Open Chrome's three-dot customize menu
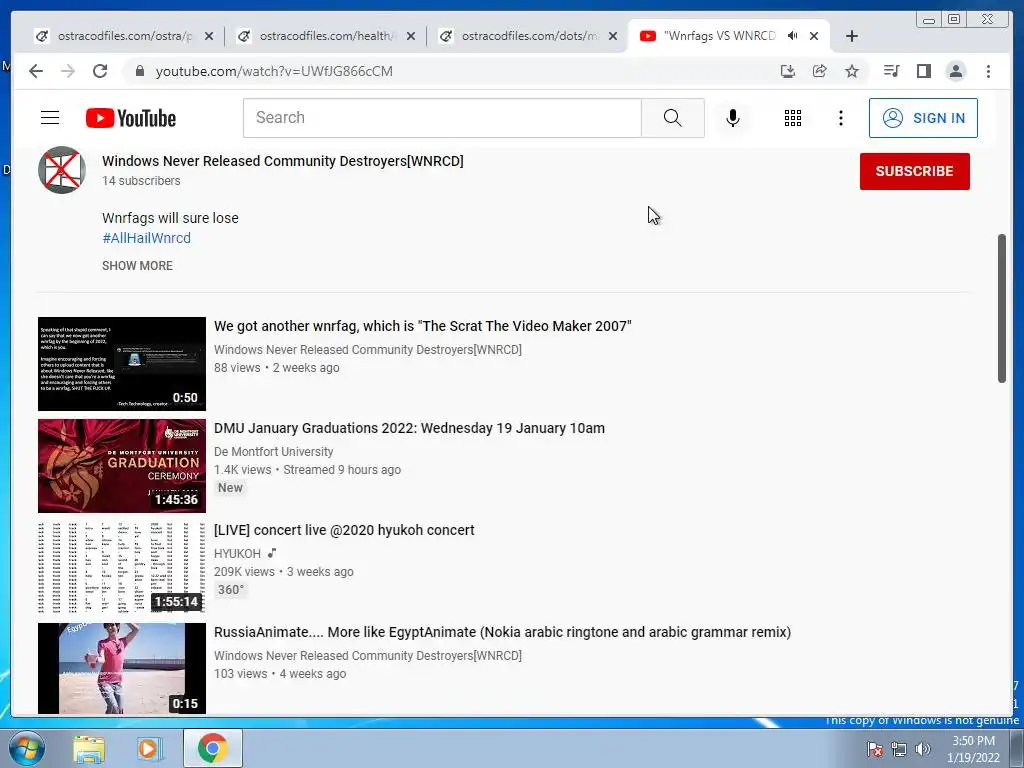This screenshot has height=768, width=1024. pyautogui.click(x=988, y=71)
